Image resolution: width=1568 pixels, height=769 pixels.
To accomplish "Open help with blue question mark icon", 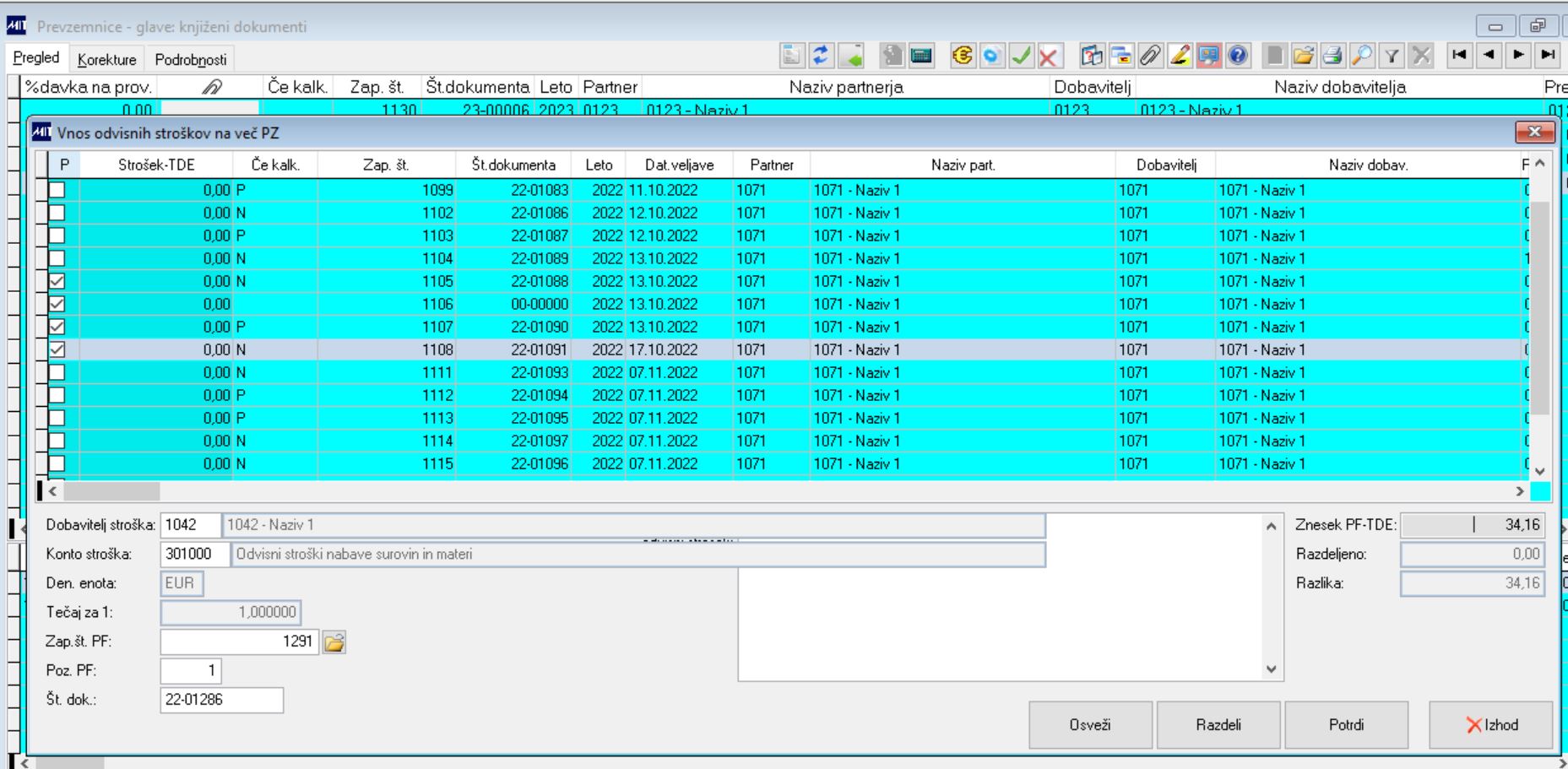I will tap(1238, 57).
